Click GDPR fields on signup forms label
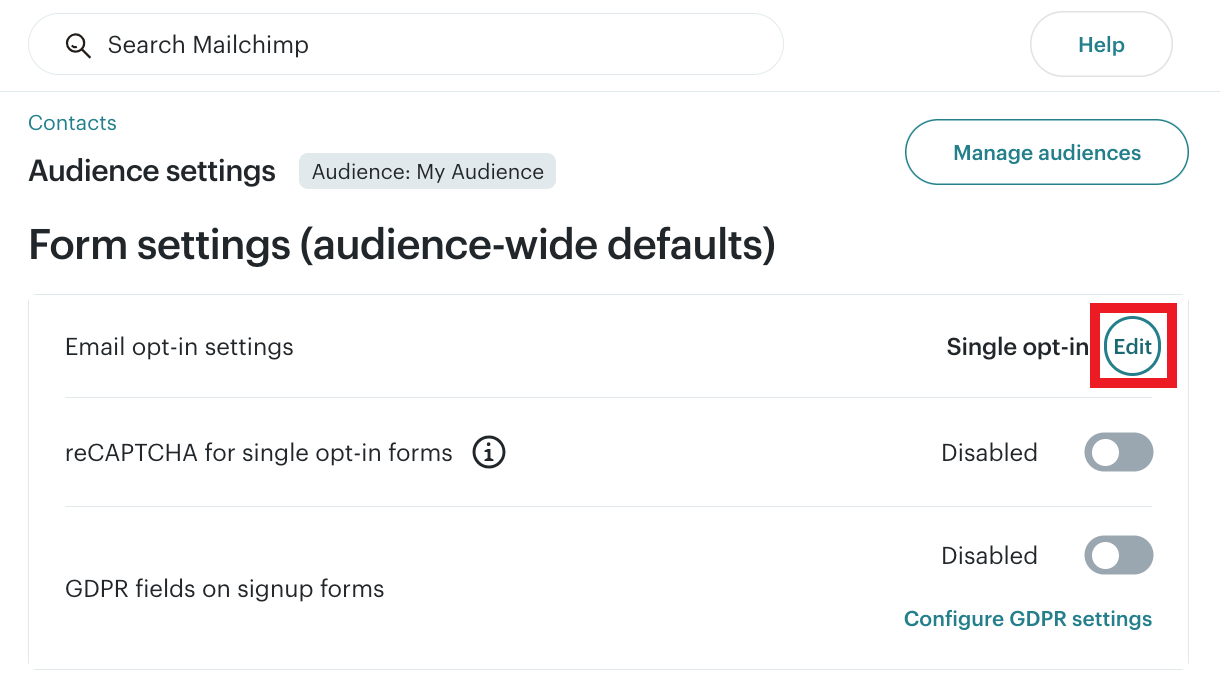This screenshot has width=1220, height=699. [x=225, y=589]
